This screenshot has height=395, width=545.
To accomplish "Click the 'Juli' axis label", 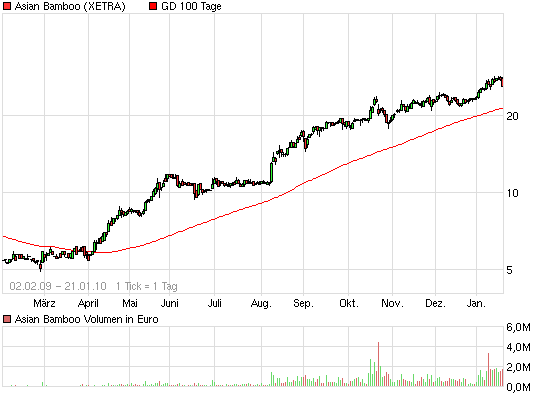I will click(x=214, y=303).
